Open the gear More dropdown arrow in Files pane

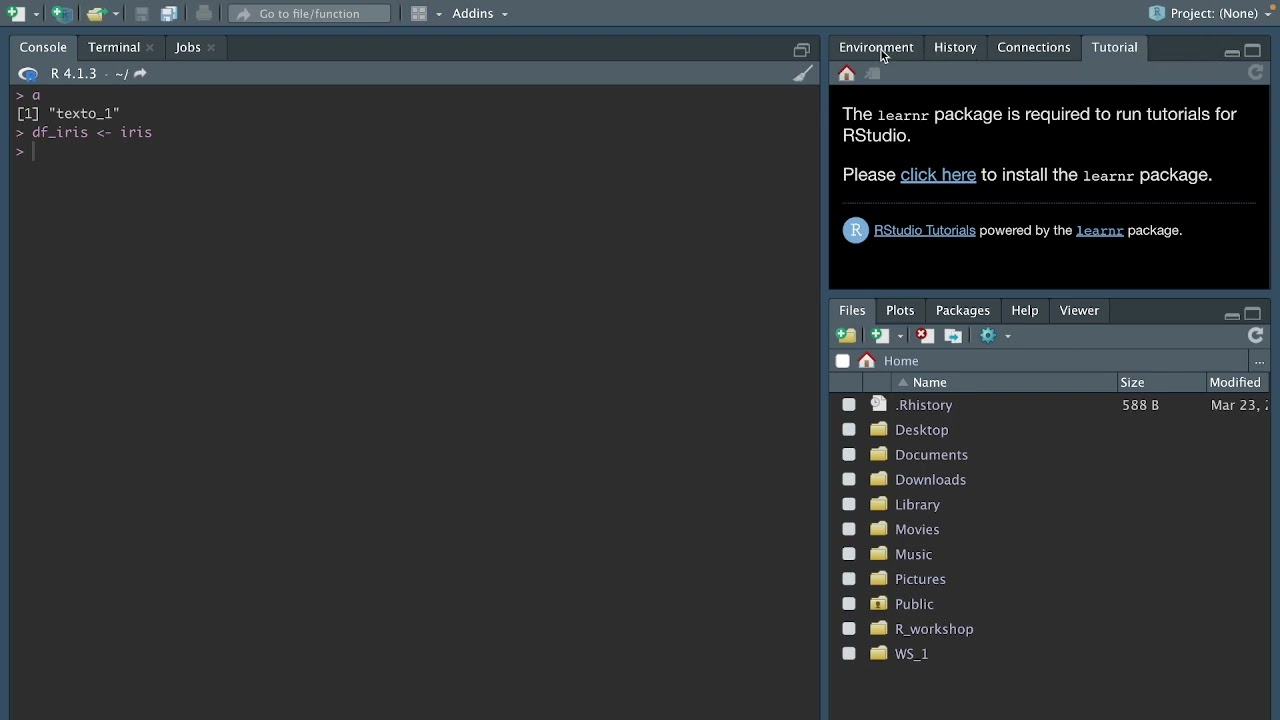(x=1007, y=337)
